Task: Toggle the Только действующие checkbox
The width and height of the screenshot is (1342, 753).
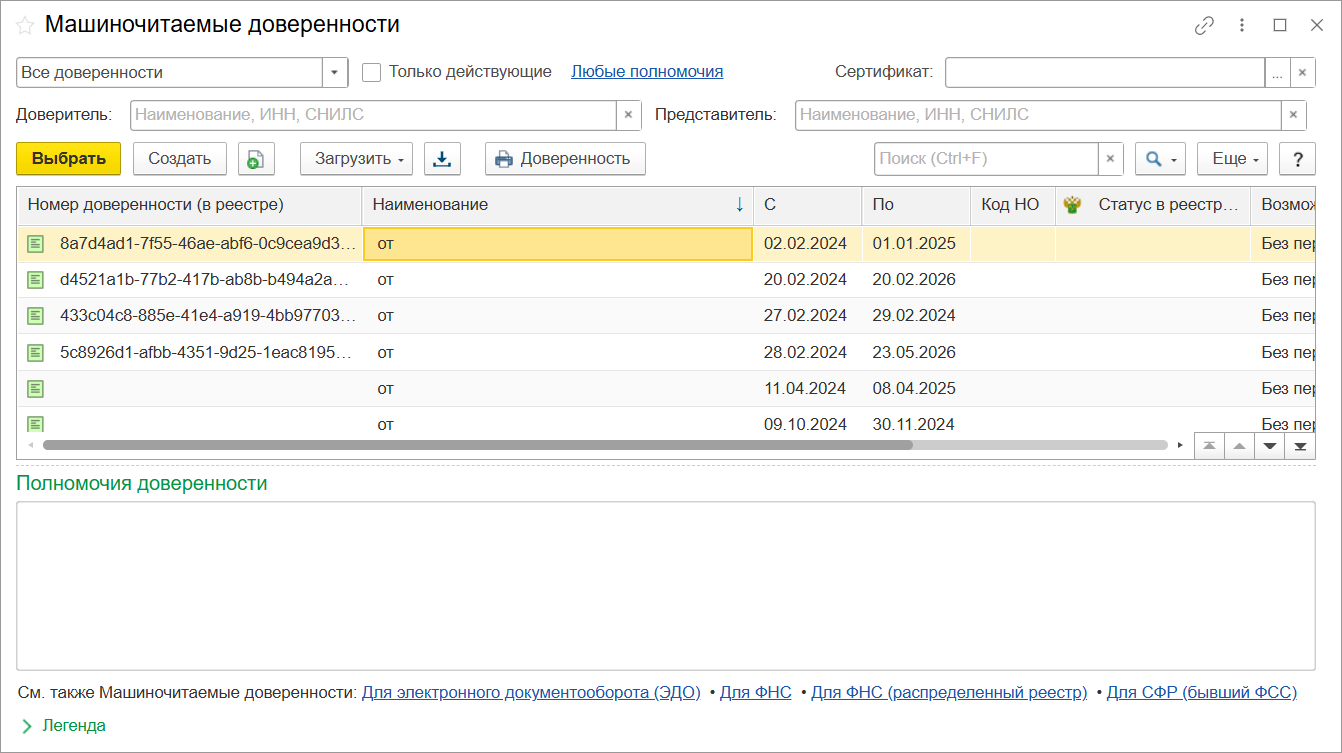Action: 372,72
